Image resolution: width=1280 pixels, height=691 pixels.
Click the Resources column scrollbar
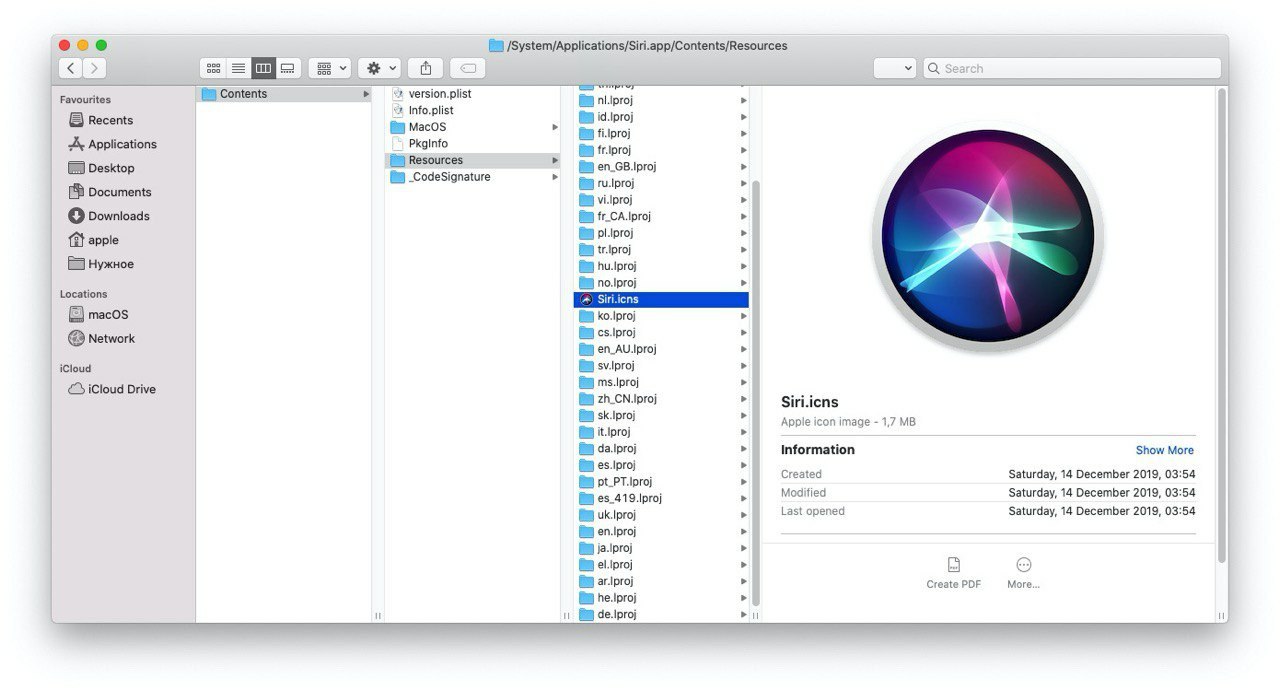tap(756, 393)
